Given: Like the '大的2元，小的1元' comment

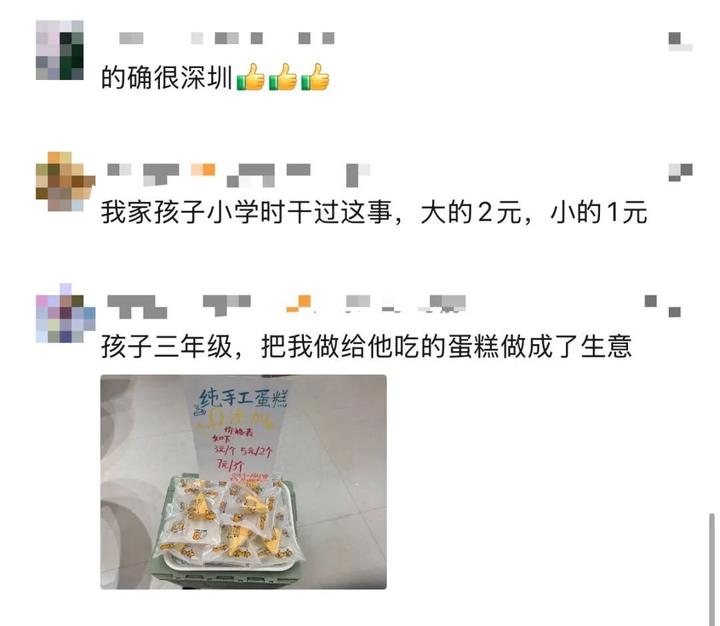Looking at the screenshot, I should [x=680, y=172].
